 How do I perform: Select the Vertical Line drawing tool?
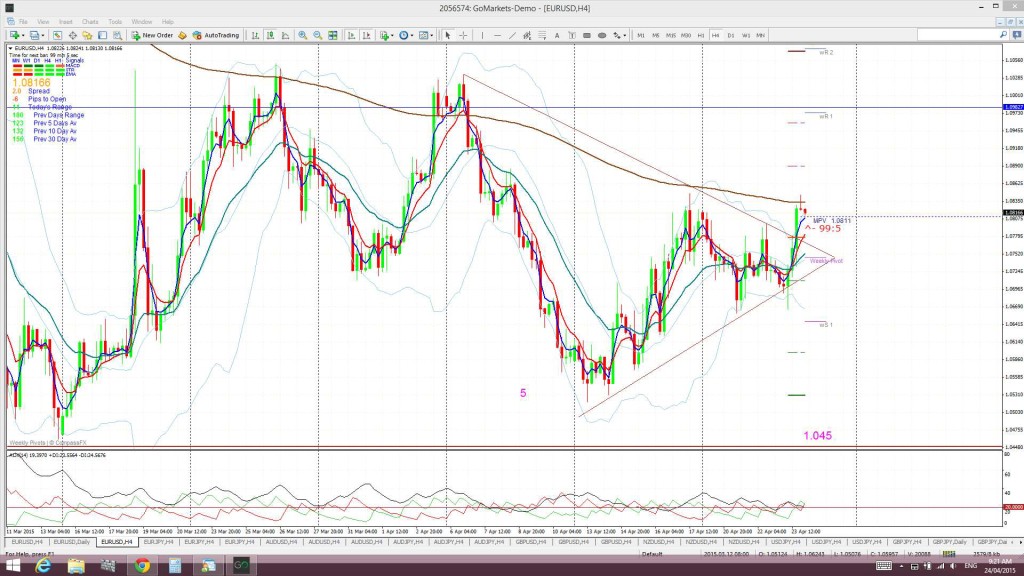(482, 35)
